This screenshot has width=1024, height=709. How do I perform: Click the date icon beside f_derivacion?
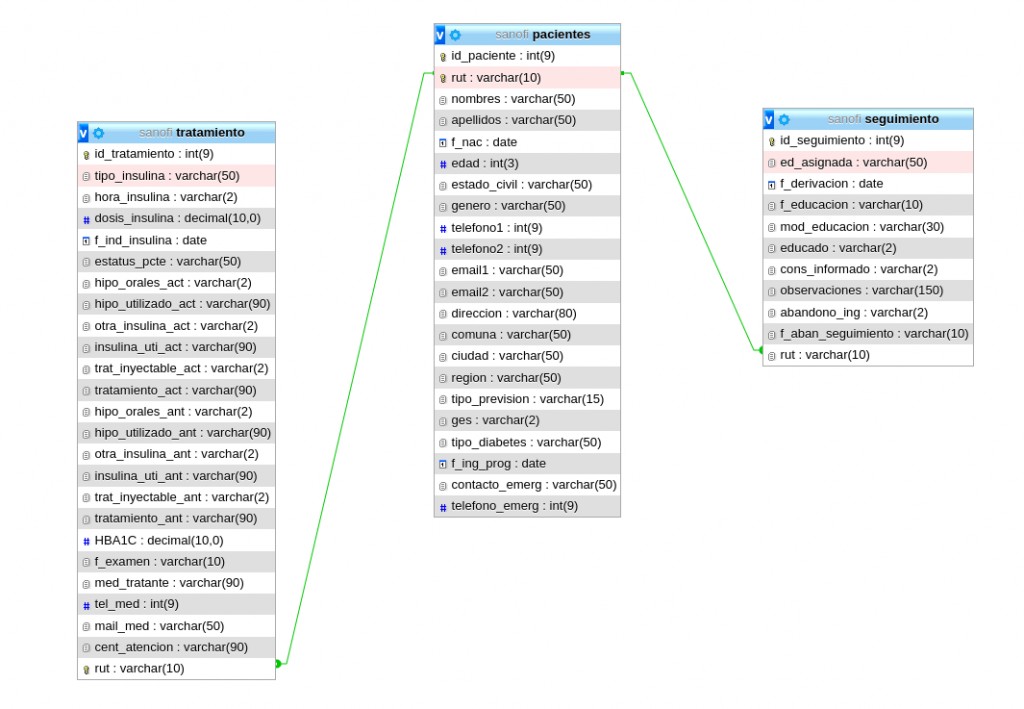click(x=772, y=185)
